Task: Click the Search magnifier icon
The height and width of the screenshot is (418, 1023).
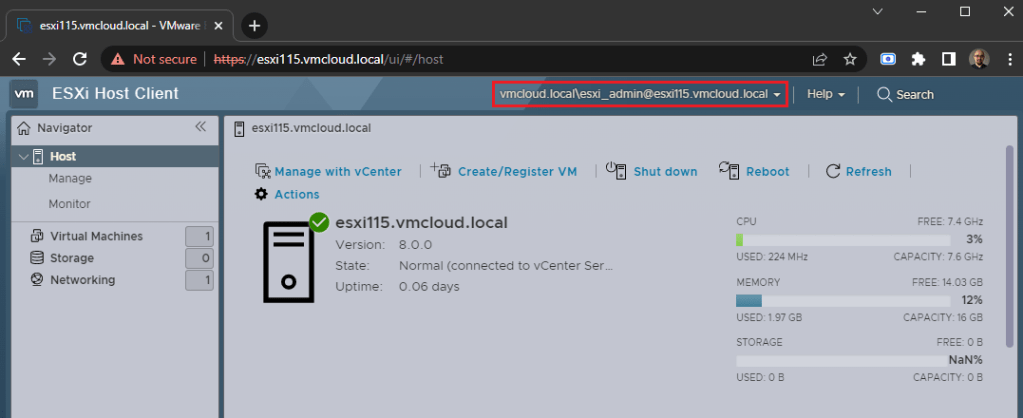Action: (884, 94)
